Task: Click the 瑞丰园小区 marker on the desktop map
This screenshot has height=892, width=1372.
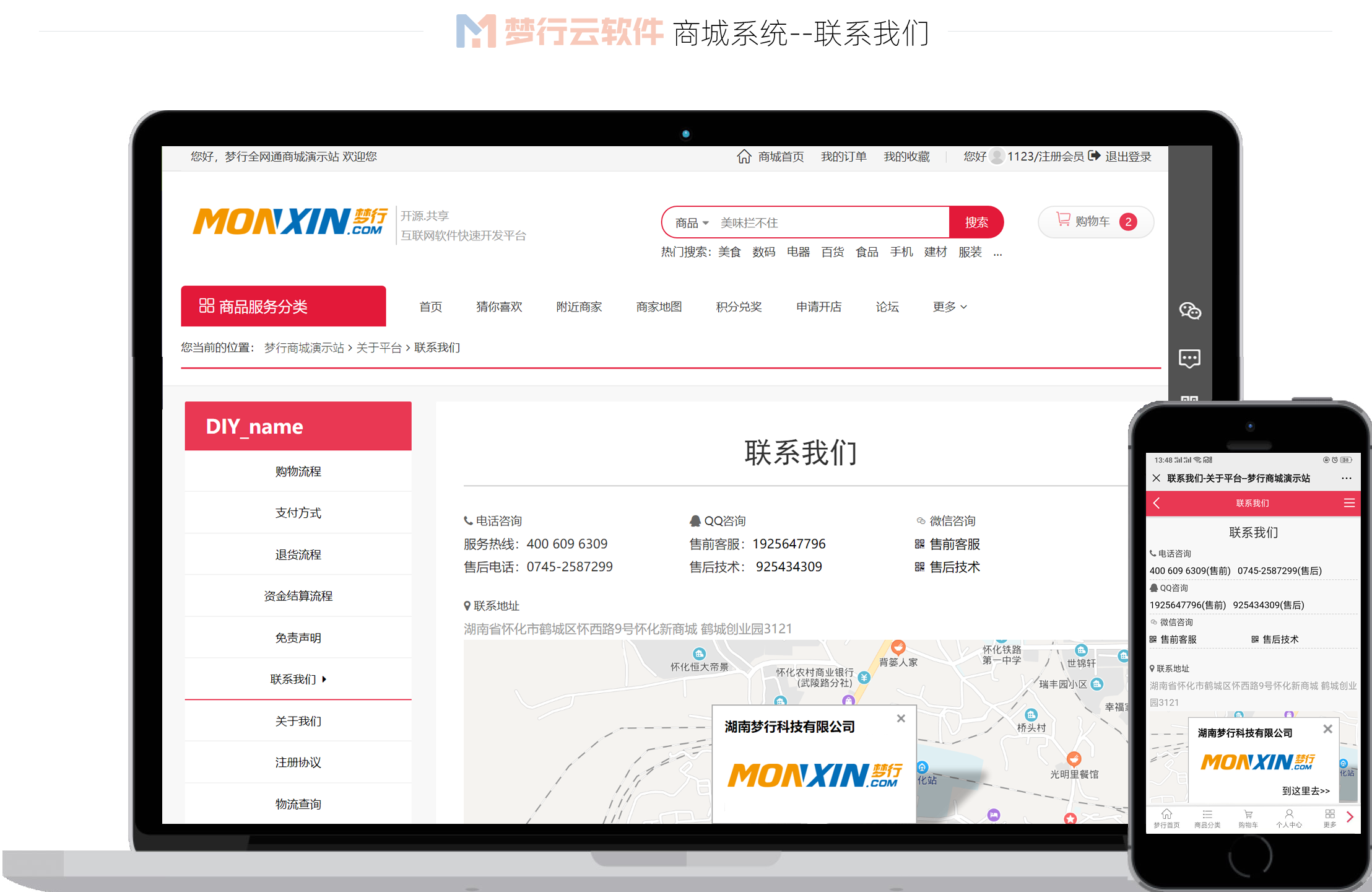Action: [x=1097, y=684]
